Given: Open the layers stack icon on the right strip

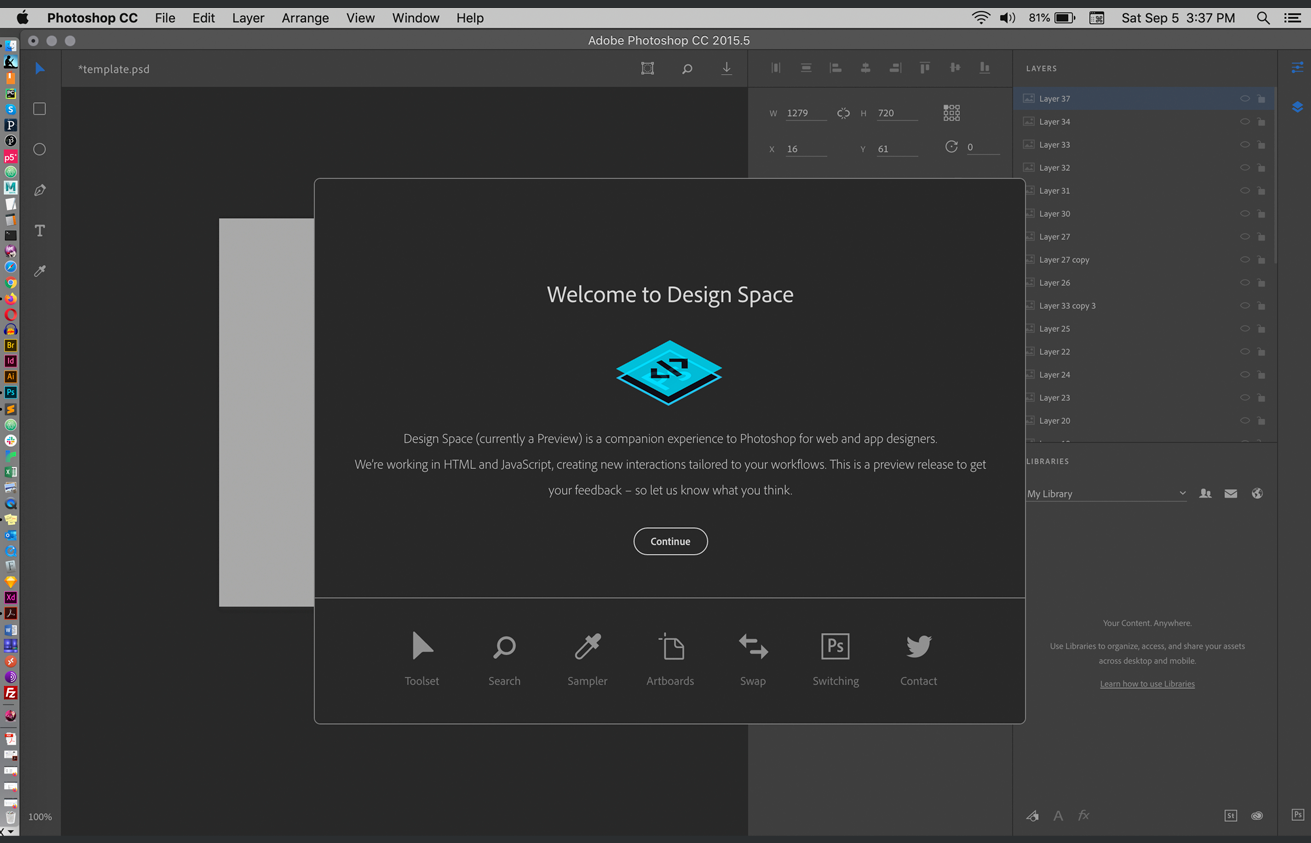Looking at the screenshot, I should (x=1297, y=107).
